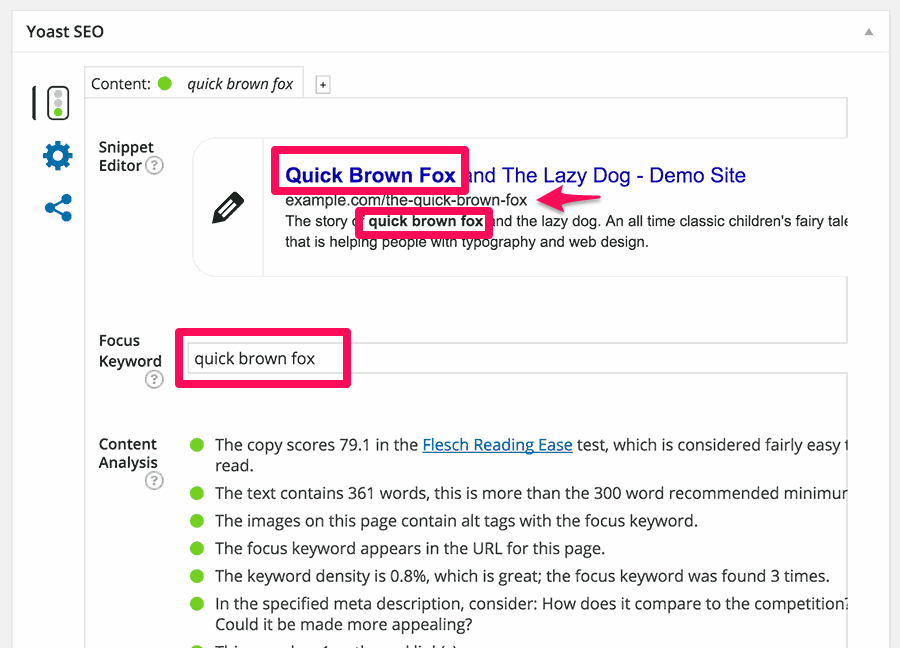Image resolution: width=900 pixels, height=648 pixels.
Task: Click the Yoast SEO panel heading
Action: click(x=65, y=32)
